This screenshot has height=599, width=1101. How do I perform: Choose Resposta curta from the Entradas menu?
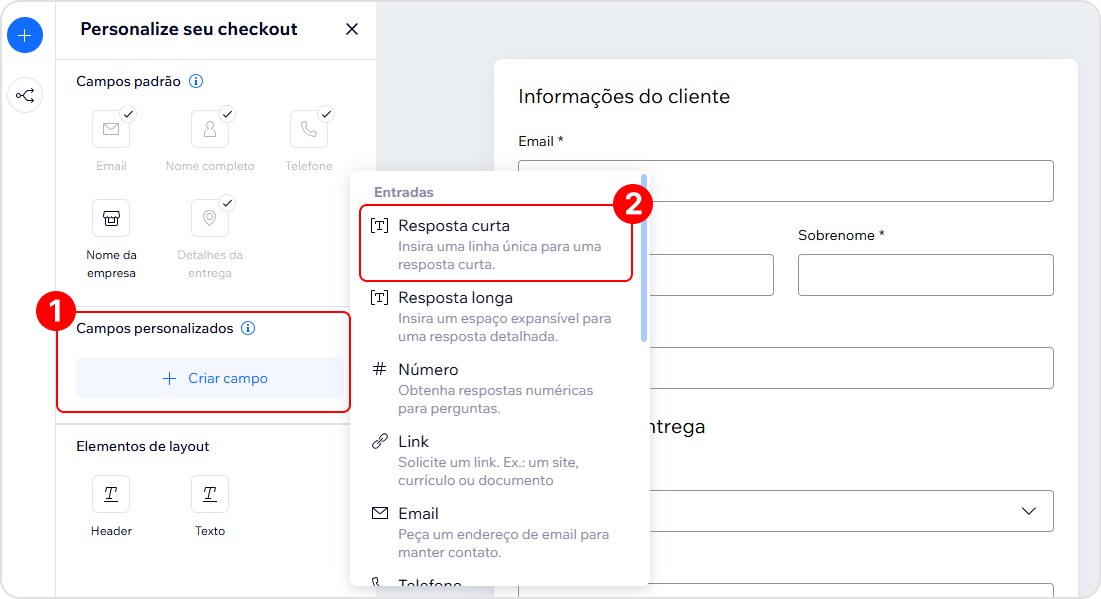pos(496,244)
